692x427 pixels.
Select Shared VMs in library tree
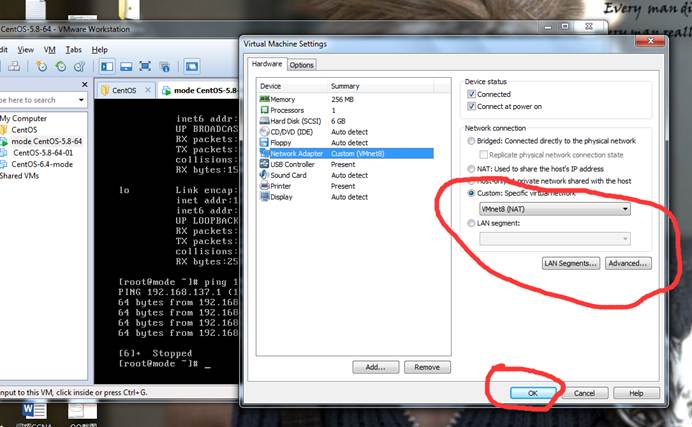click(x=19, y=176)
